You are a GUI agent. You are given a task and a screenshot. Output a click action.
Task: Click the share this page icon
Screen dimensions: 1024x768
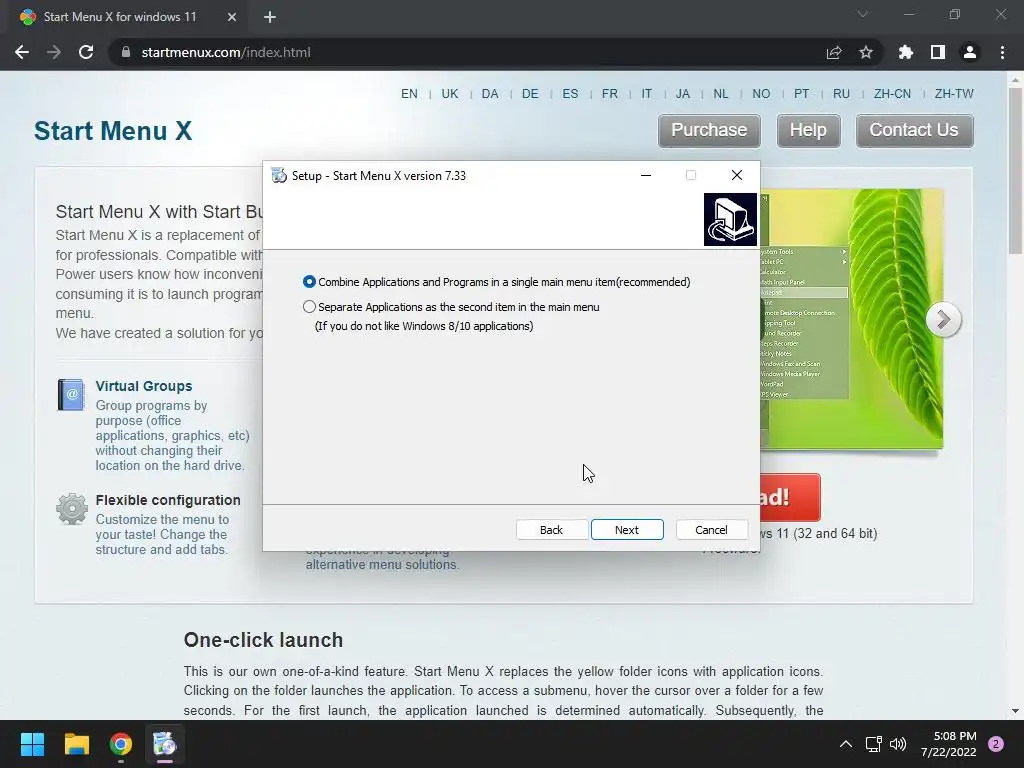pos(834,52)
